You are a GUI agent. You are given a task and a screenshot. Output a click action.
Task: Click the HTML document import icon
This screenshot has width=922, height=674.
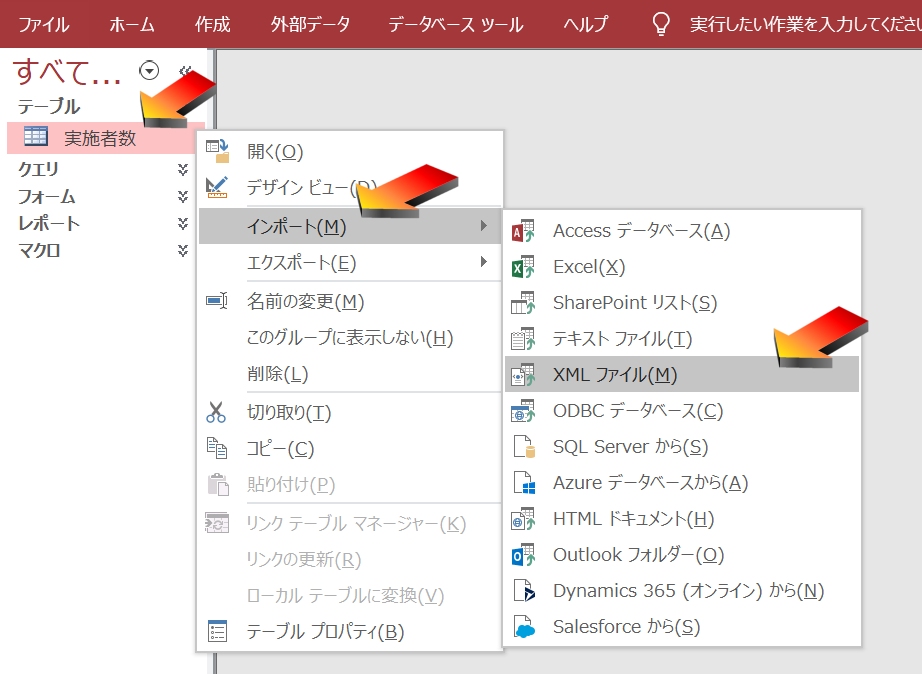pyautogui.click(x=523, y=519)
